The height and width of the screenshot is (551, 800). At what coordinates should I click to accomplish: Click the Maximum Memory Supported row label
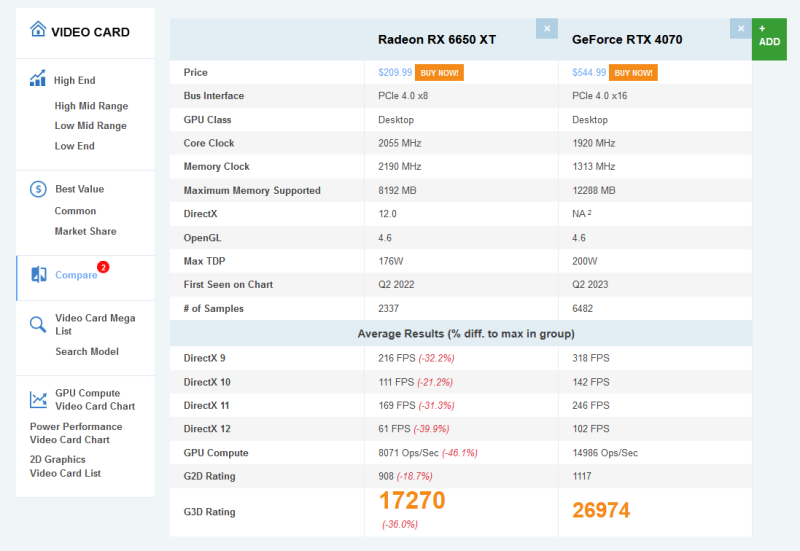(x=252, y=191)
